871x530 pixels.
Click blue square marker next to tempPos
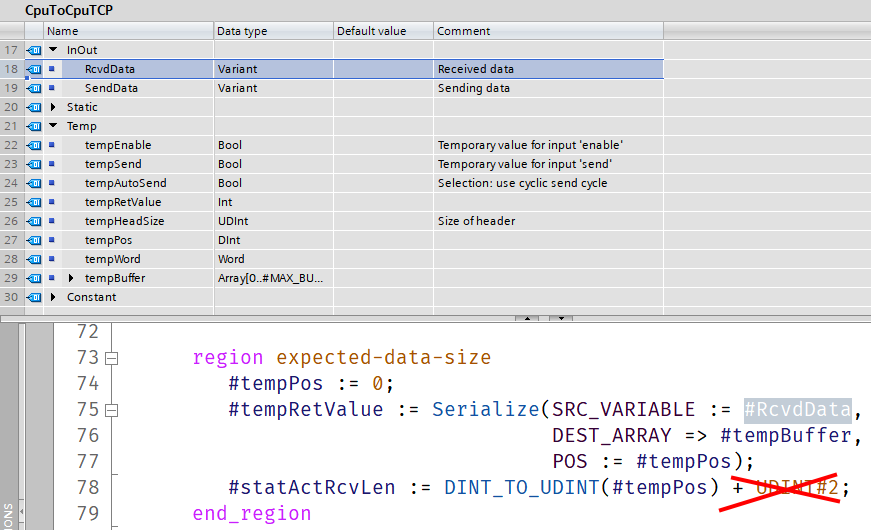coord(52,240)
